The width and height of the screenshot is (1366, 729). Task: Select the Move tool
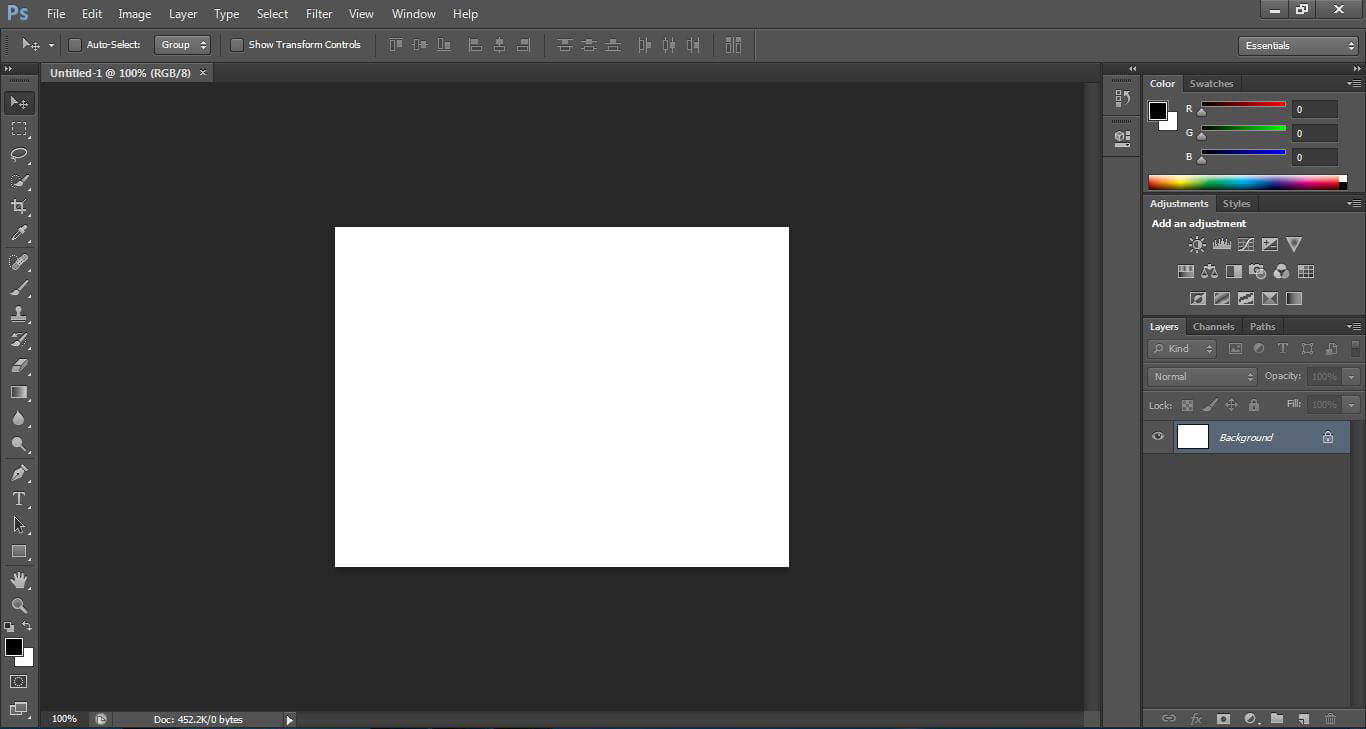tap(19, 102)
